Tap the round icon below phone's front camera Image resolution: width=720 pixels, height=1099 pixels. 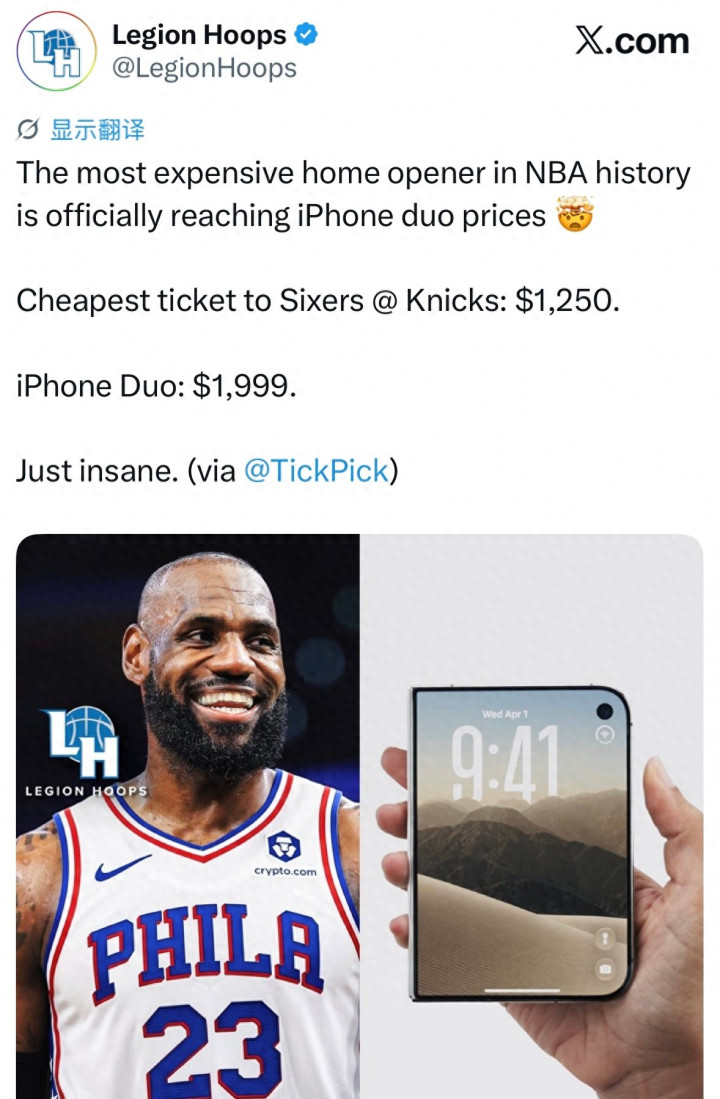[604, 734]
